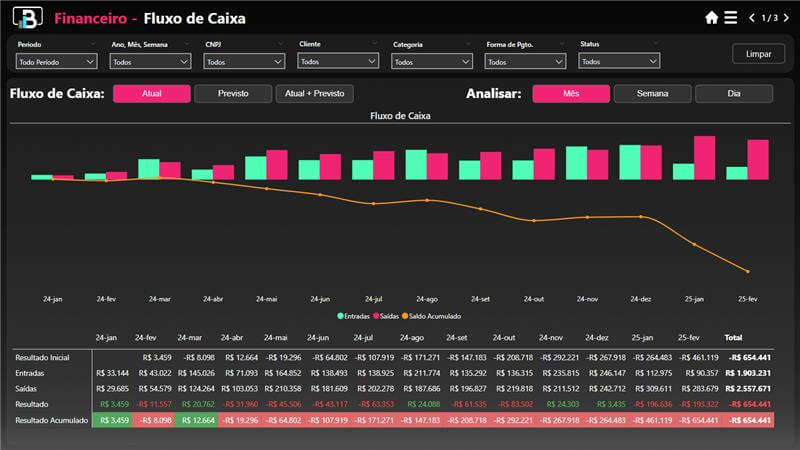
Task: Open the Forma de Pgto. dropdown
Action: point(525,62)
